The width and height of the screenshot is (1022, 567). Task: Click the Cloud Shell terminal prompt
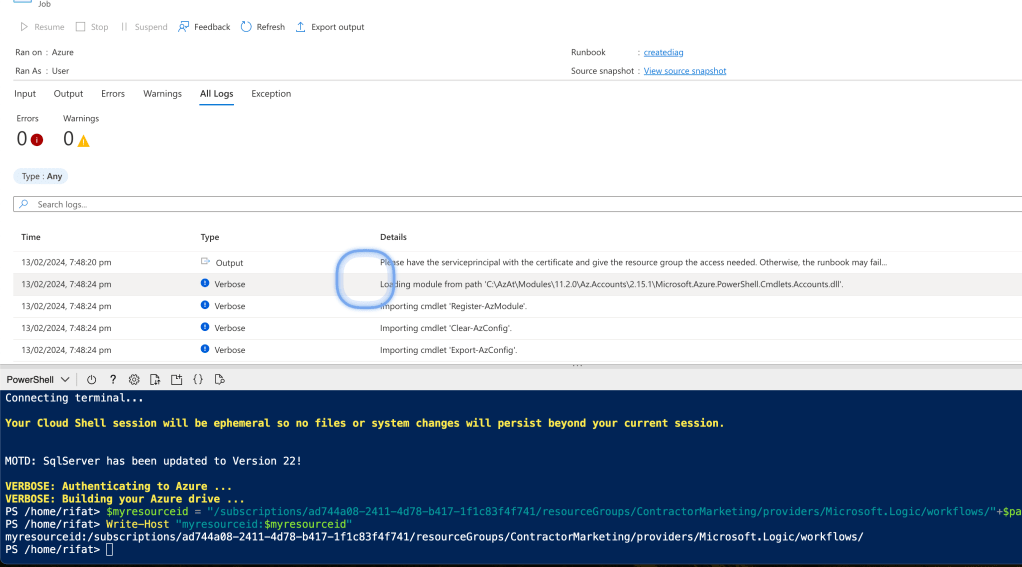click(x=109, y=549)
